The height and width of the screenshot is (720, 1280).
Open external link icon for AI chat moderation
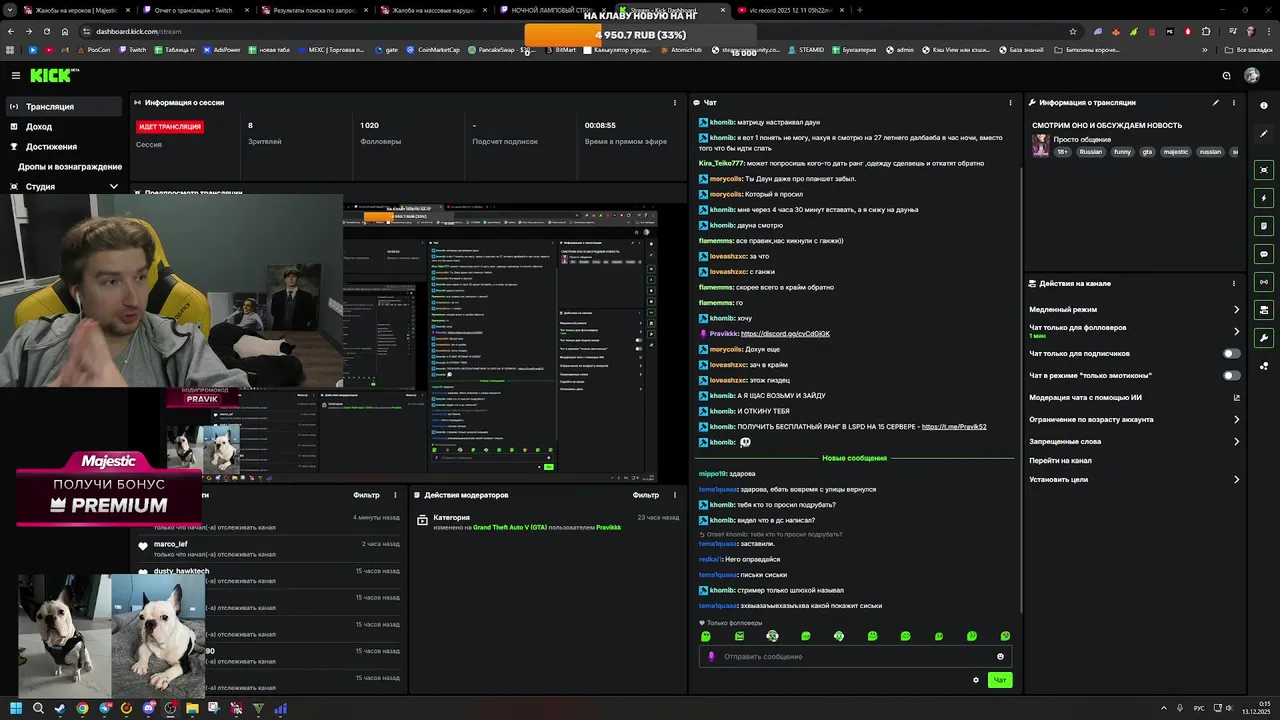click(x=1236, y=398)
